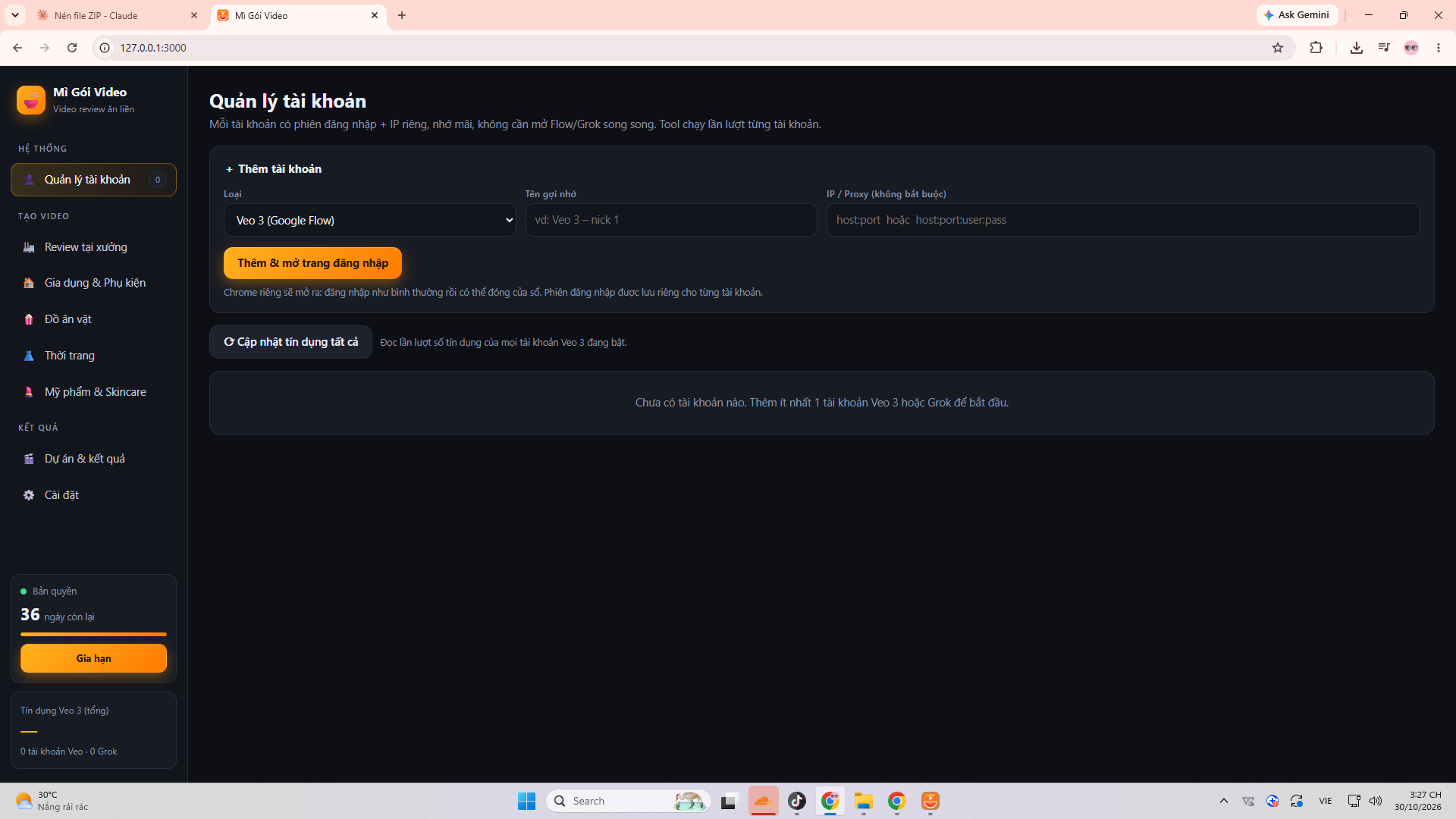Show hidden system tray icons

[1224, 801]
